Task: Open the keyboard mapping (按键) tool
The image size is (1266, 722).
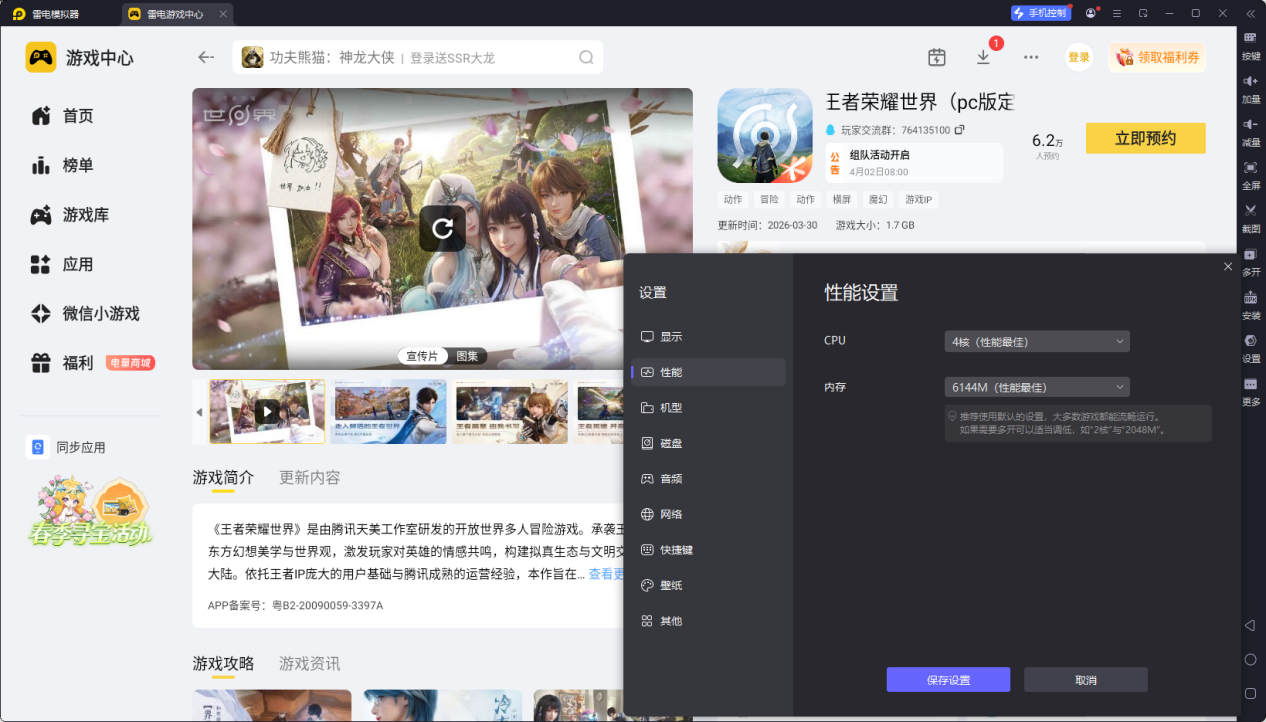Action: point(1250,38)
